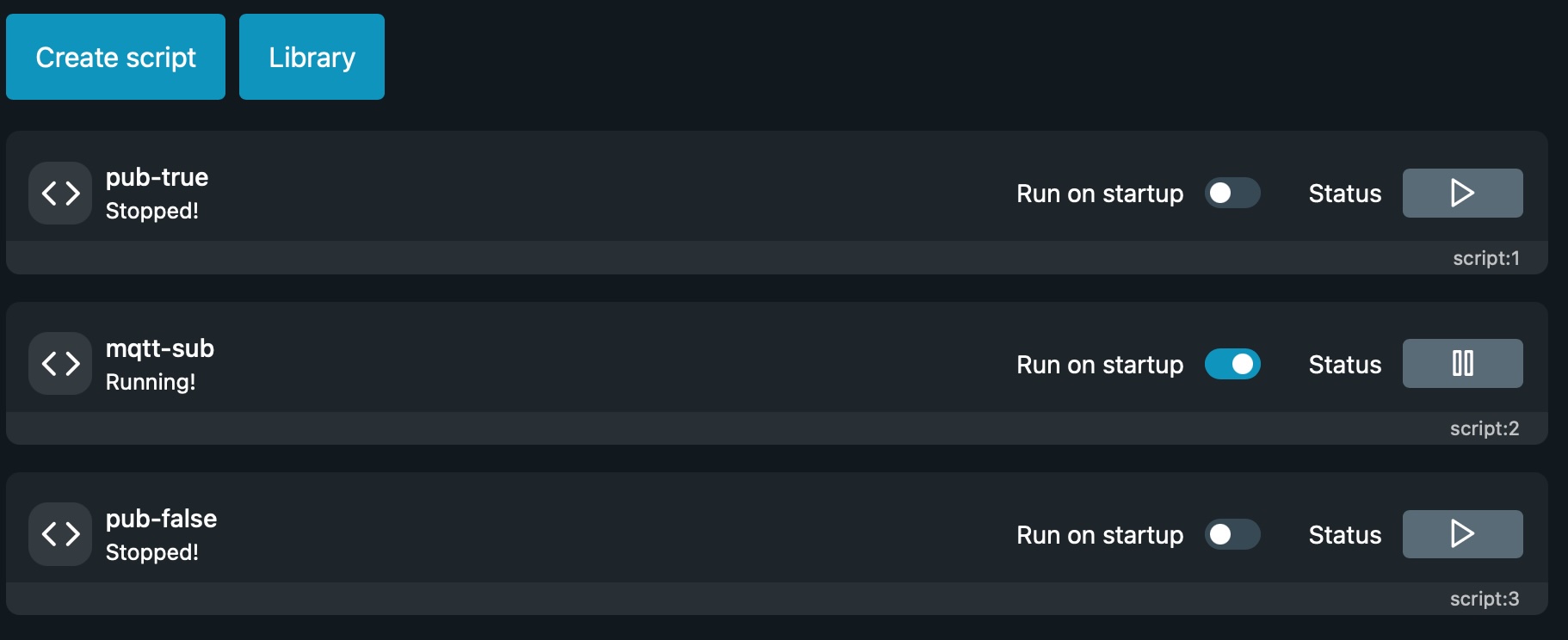
Task: Click the Create script button
Action: tap(115, 57)
